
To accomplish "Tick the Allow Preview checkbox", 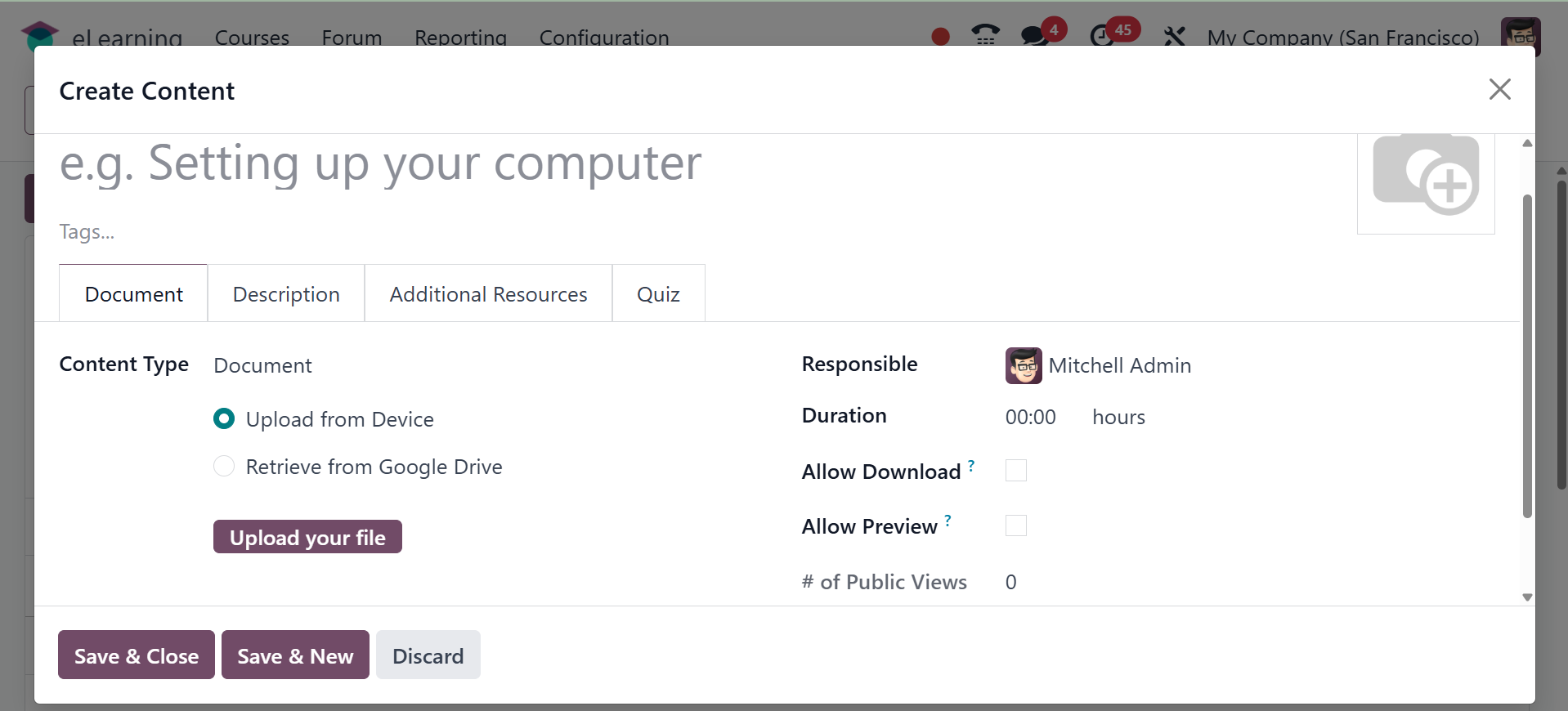I will [x=1016, y=525].
